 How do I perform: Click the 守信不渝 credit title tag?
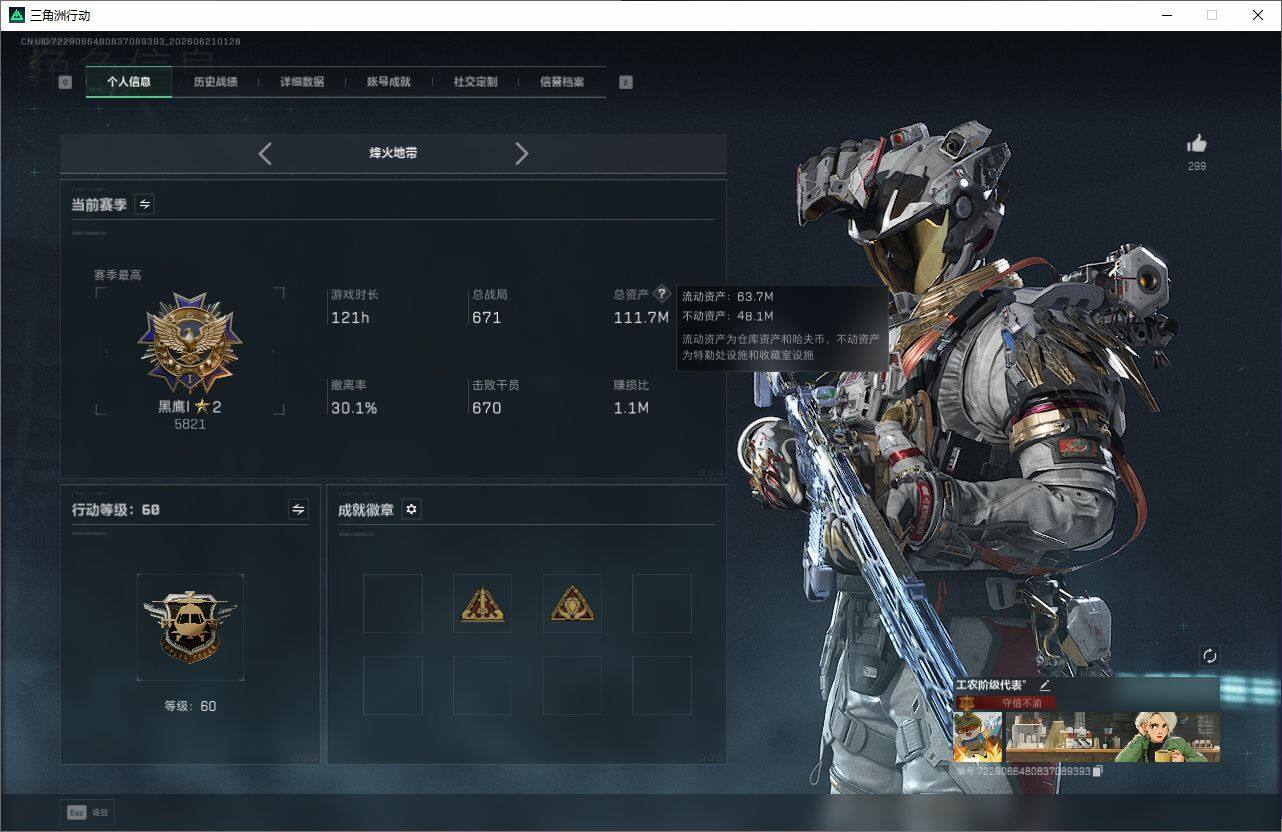[1005, 702]
